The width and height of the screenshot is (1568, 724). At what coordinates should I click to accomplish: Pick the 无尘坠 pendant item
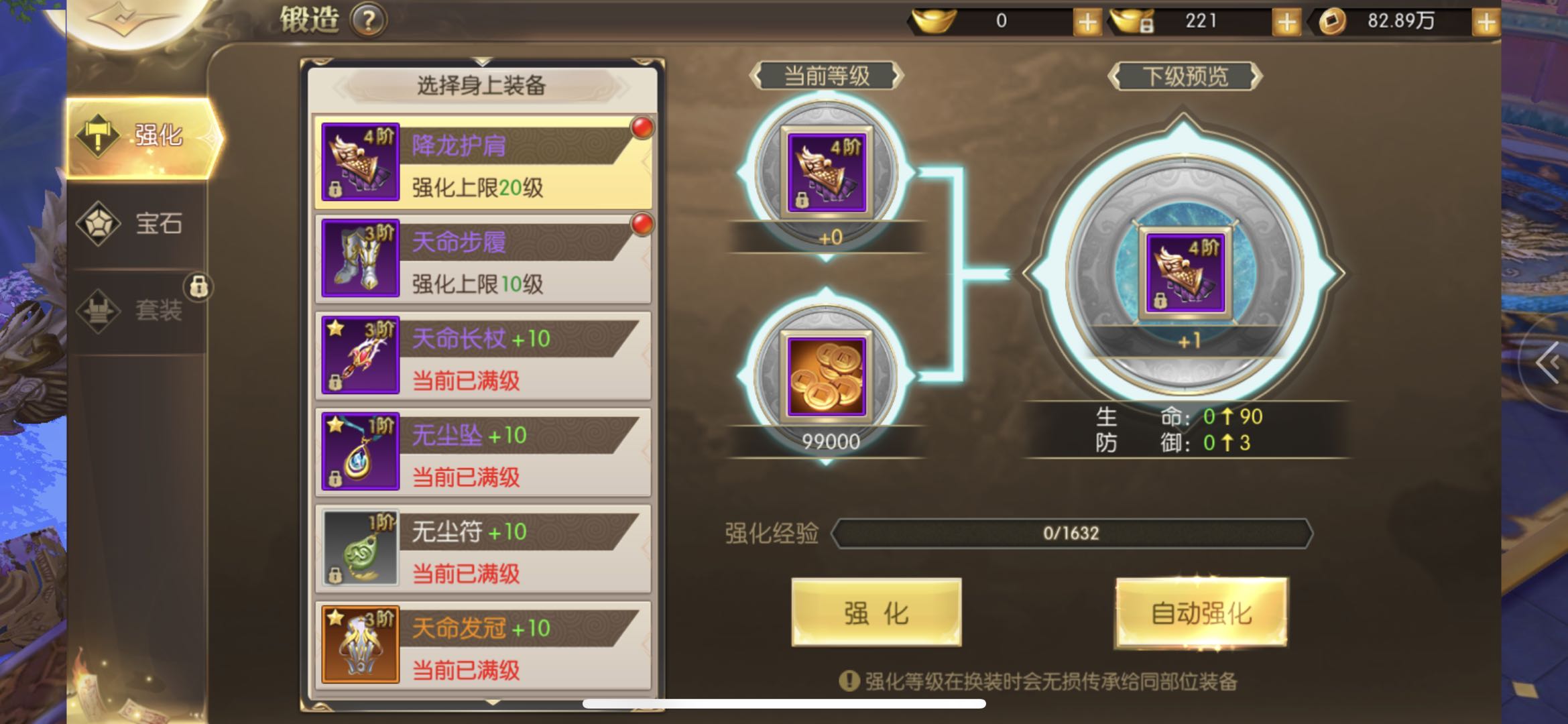click(x=483, y=452)
